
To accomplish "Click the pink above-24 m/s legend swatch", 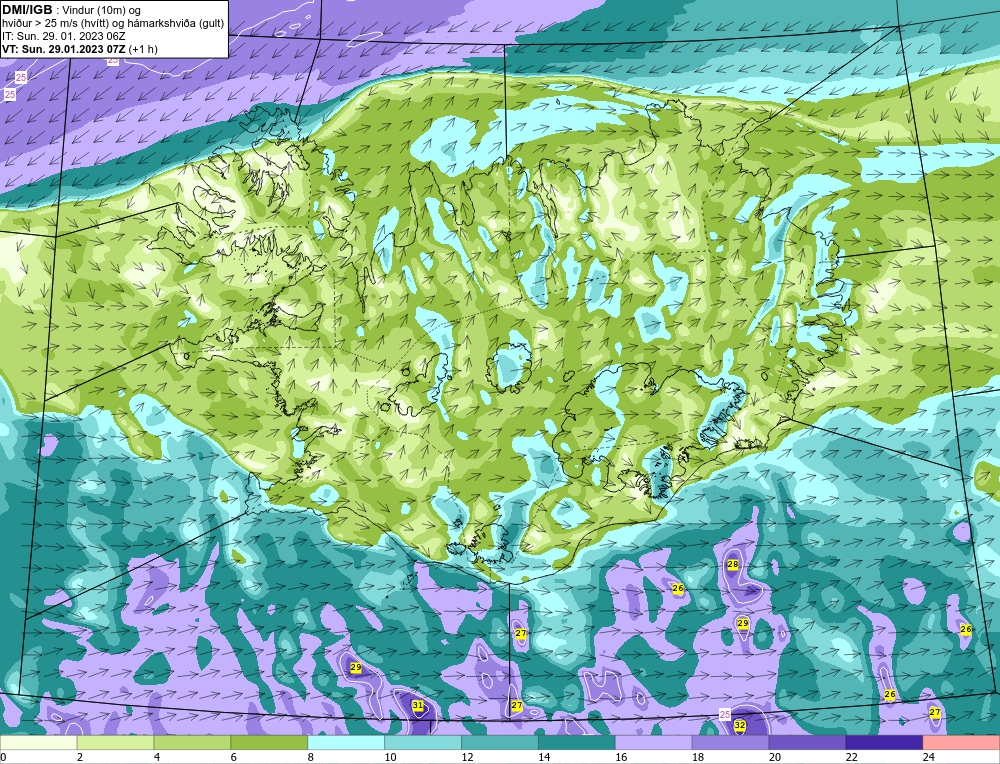I will pos(961,742).
